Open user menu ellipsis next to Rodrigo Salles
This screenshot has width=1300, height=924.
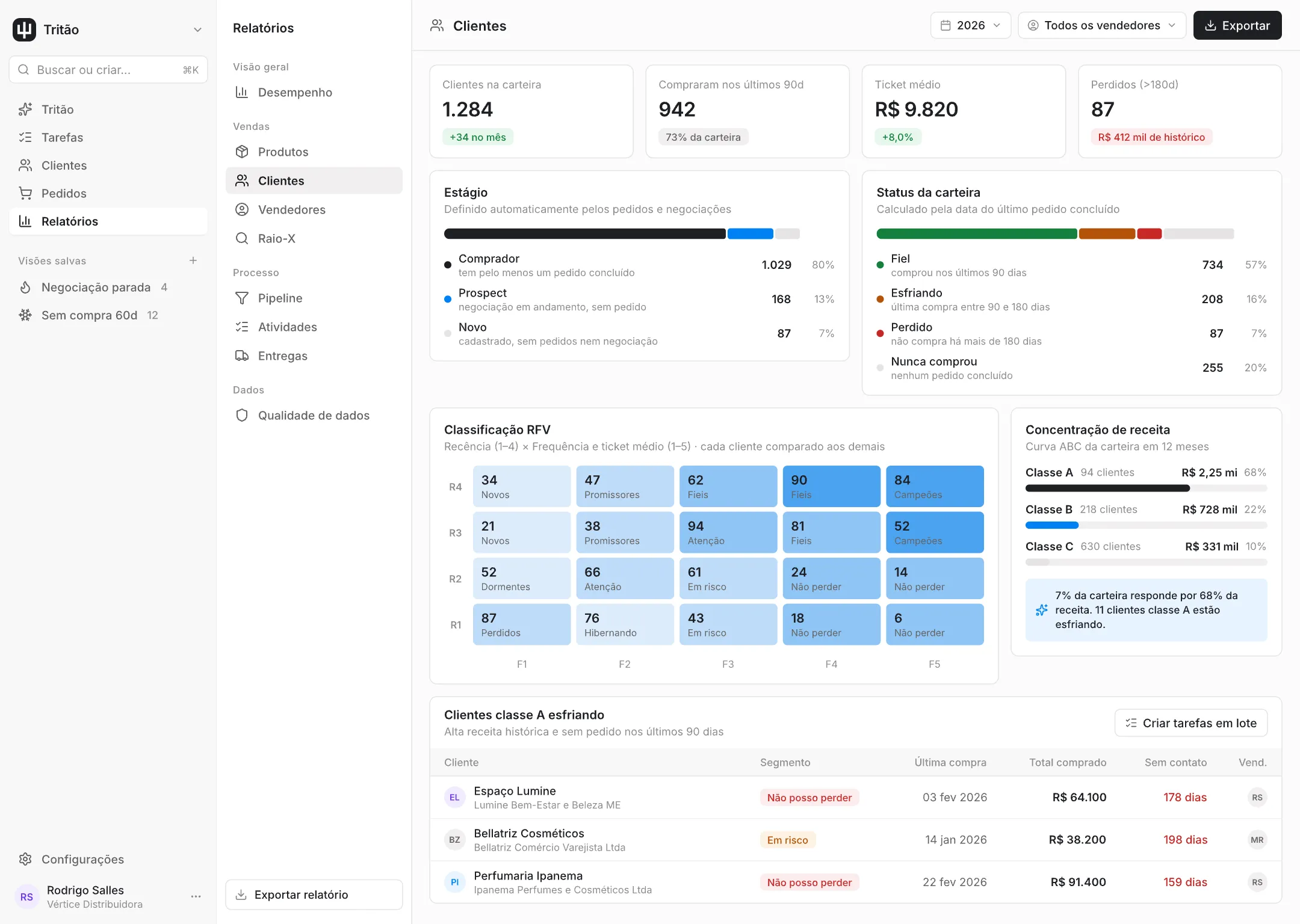pyautogui.click(x=196, y=896)
